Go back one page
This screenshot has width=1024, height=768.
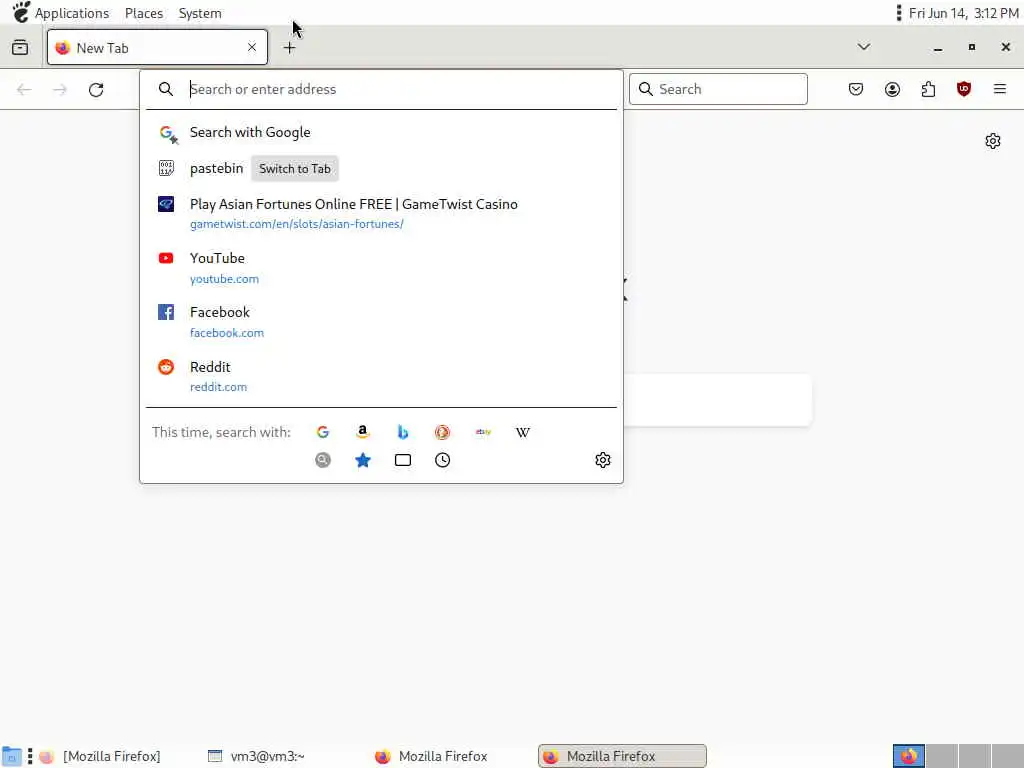pyautogui.click(x=24, y=89)
